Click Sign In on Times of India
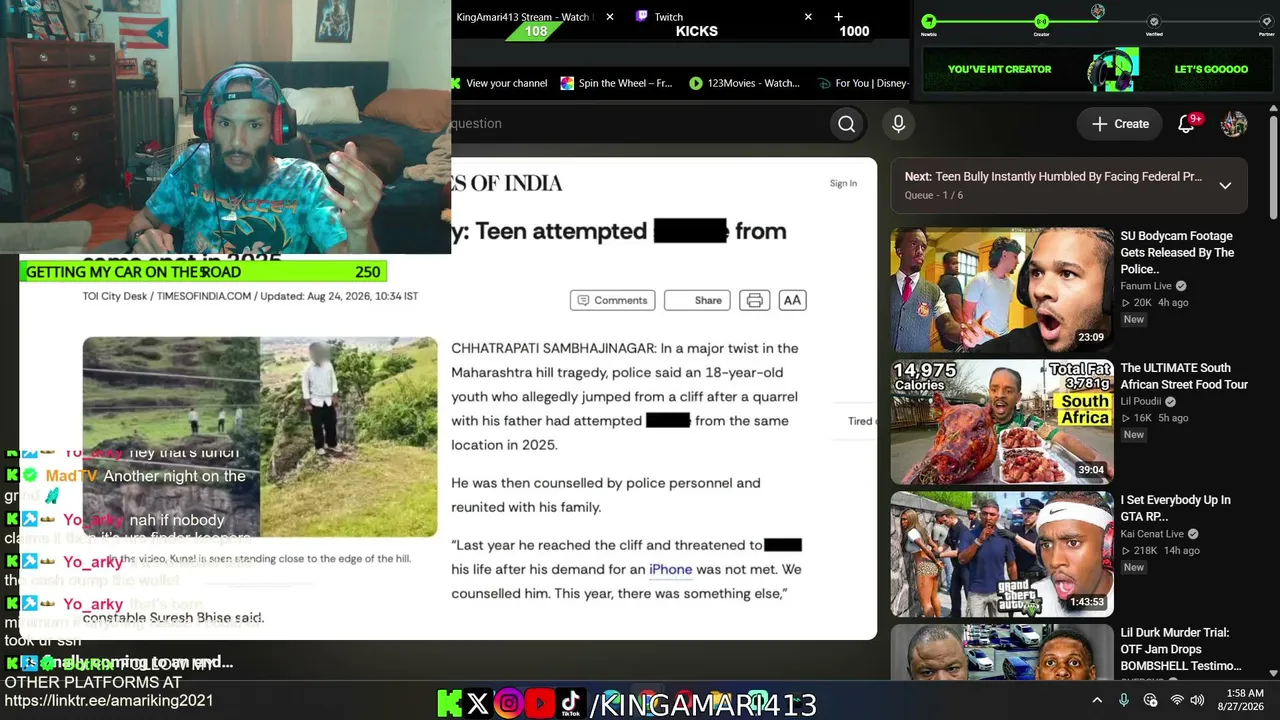 tap(843, 183)
